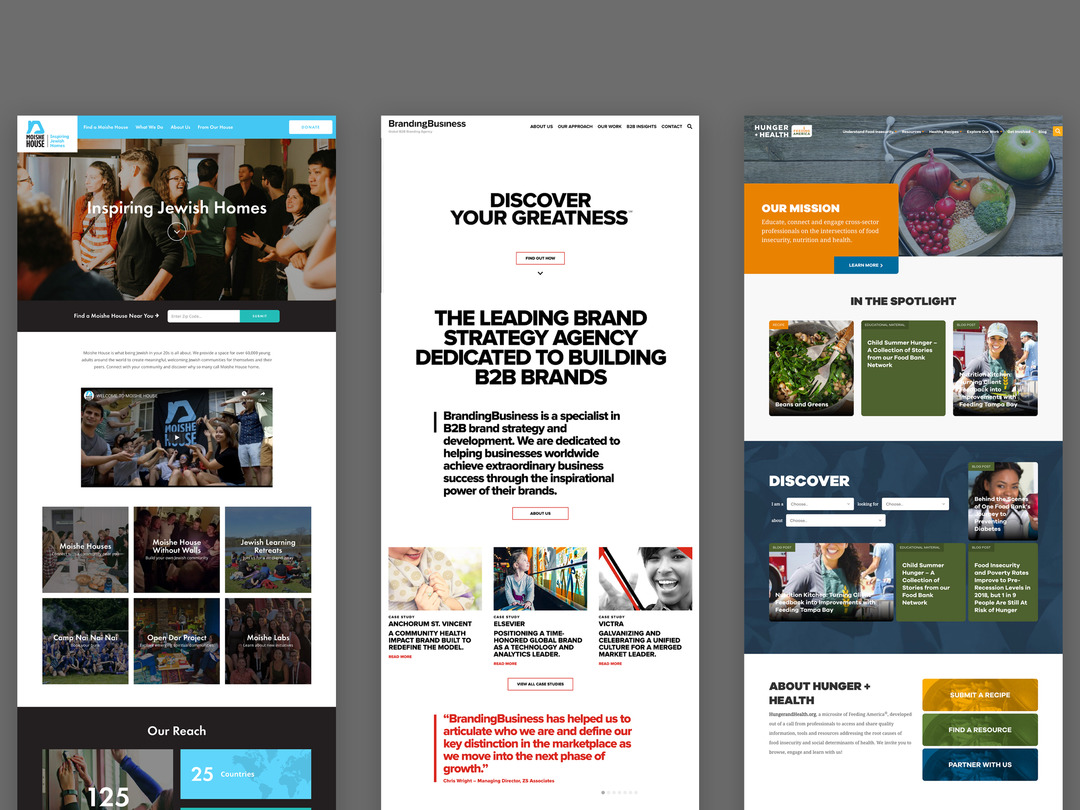Open 'B2B Insights' in BrandingBusiness nav
This screenshot has width=1080, height=810.
coord(641,127)
